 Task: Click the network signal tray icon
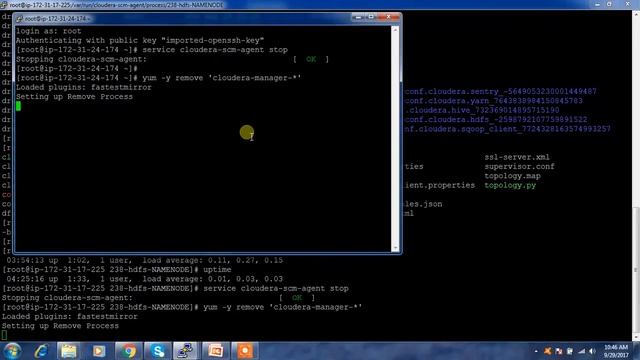[581, 351]
